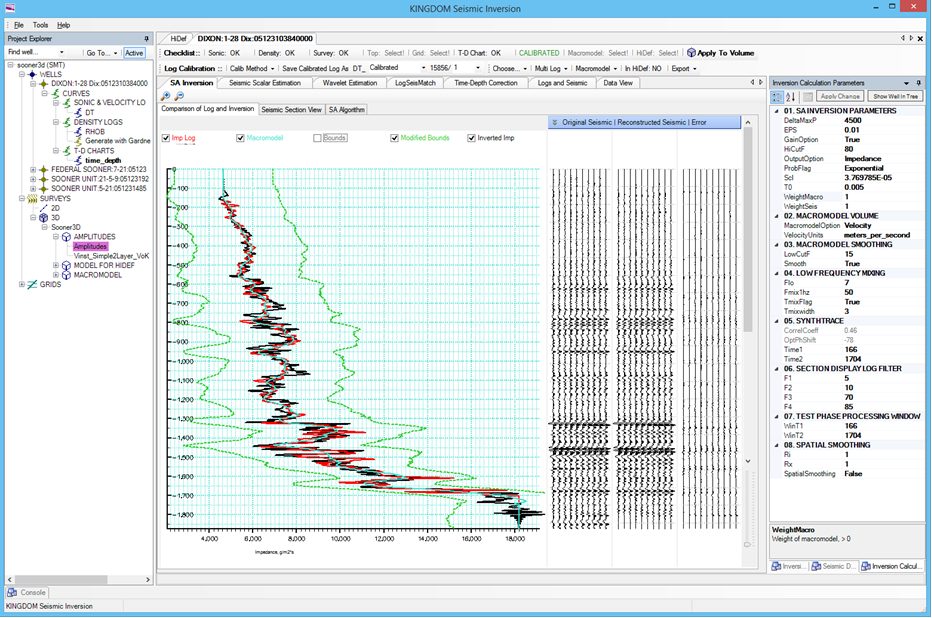Click the Grid: Select! checklist link
932x618 pixels.
(431, 53)
